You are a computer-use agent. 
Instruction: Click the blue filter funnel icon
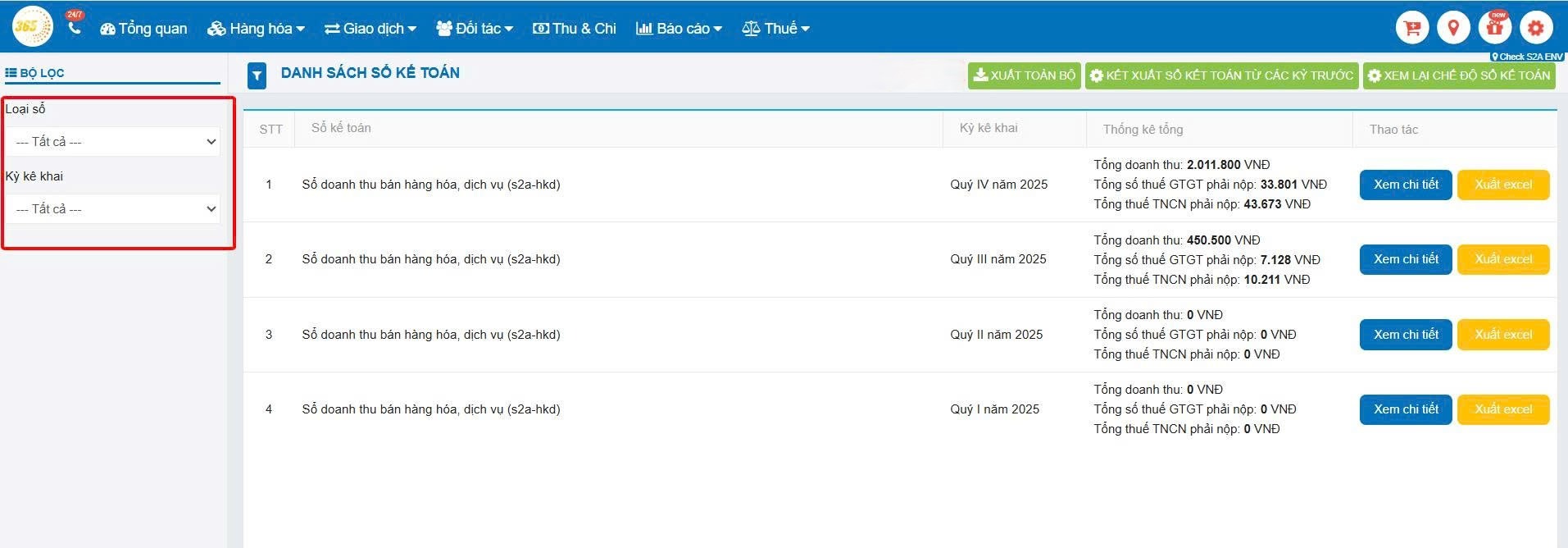[257, 75]
